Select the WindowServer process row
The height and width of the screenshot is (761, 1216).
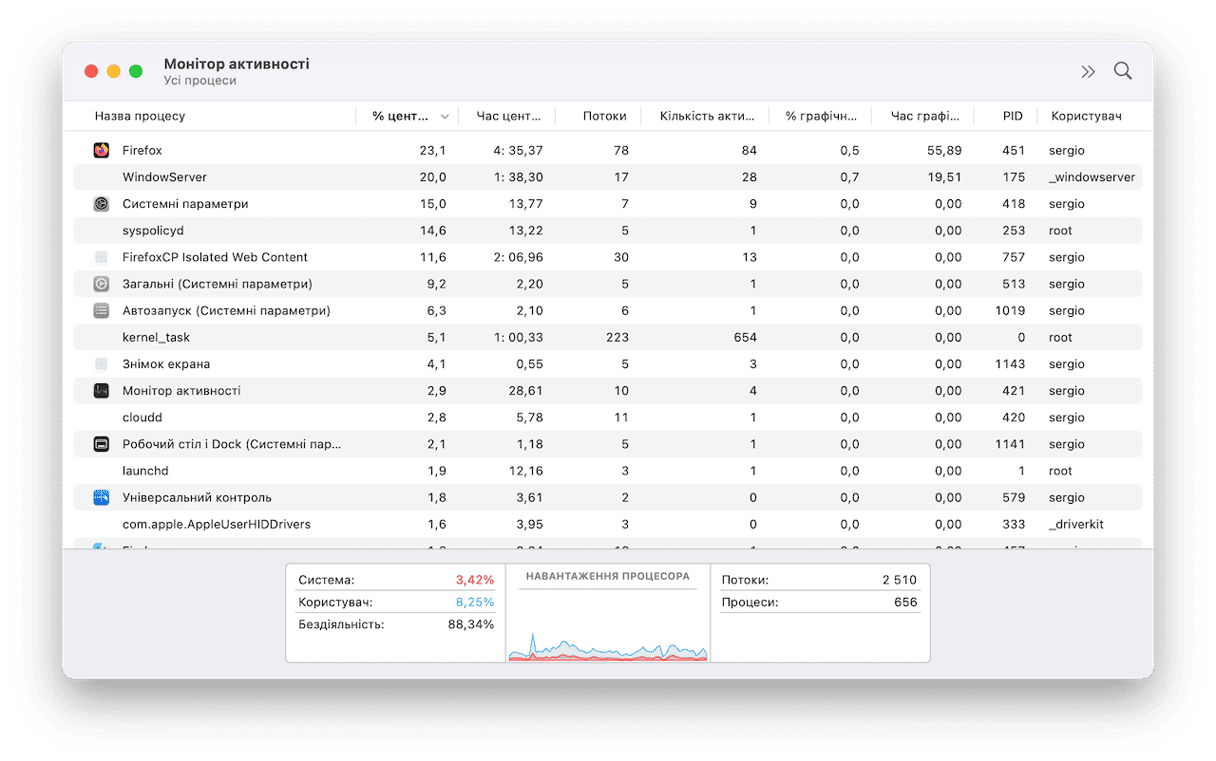coord(608,177)
